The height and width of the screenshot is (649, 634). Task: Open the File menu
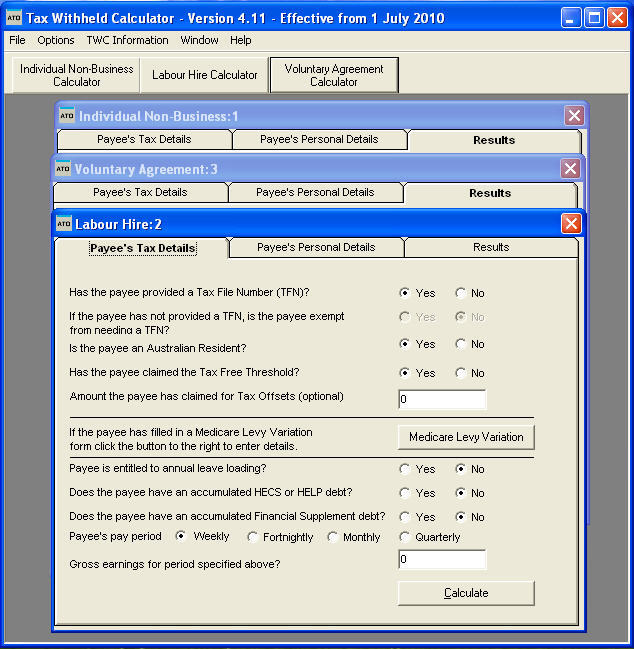tap(17, 40)
